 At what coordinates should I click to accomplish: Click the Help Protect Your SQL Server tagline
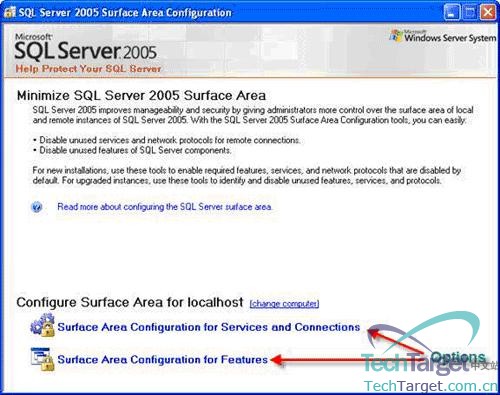(88, 69)
